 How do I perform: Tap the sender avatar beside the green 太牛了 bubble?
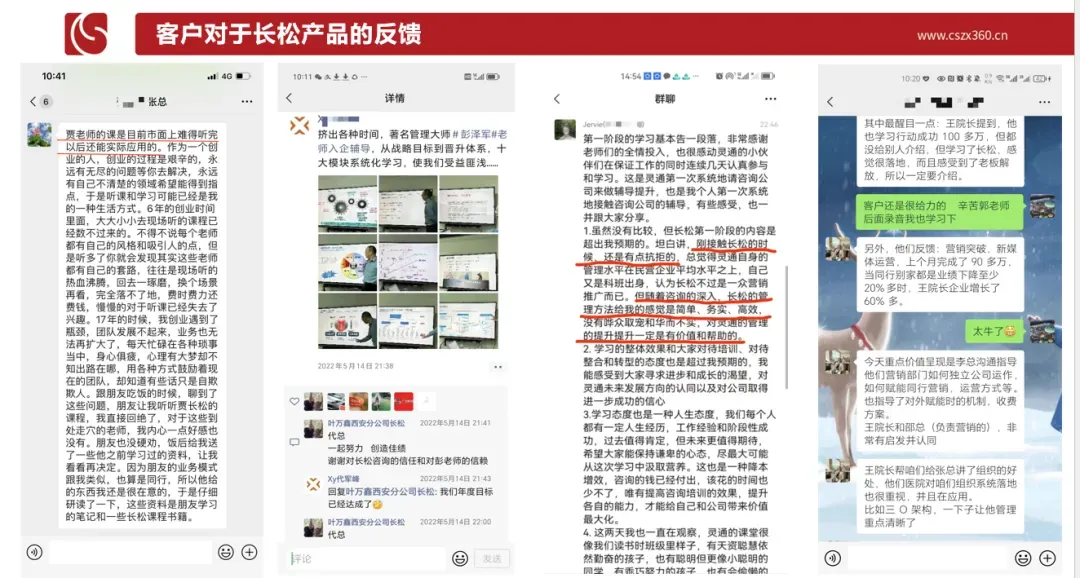pyautogui.click(x=1042, y=331)
